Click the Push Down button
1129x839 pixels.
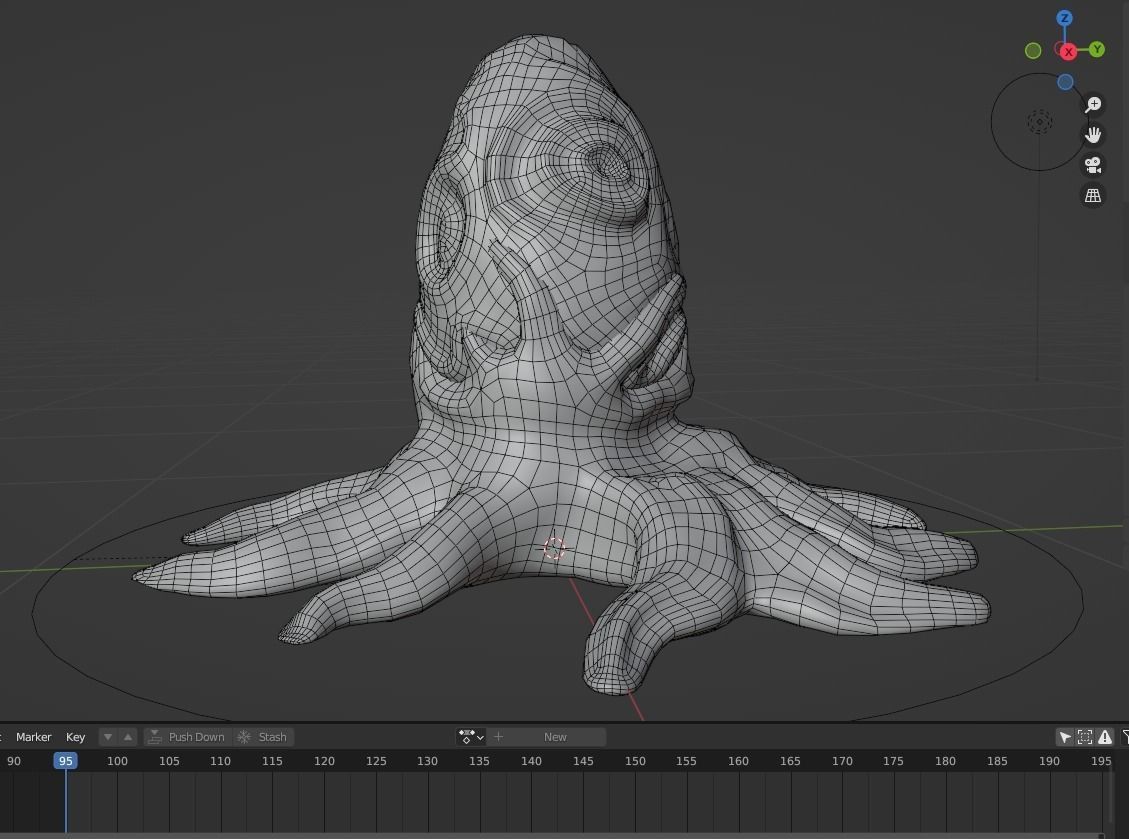pos(187,737)
